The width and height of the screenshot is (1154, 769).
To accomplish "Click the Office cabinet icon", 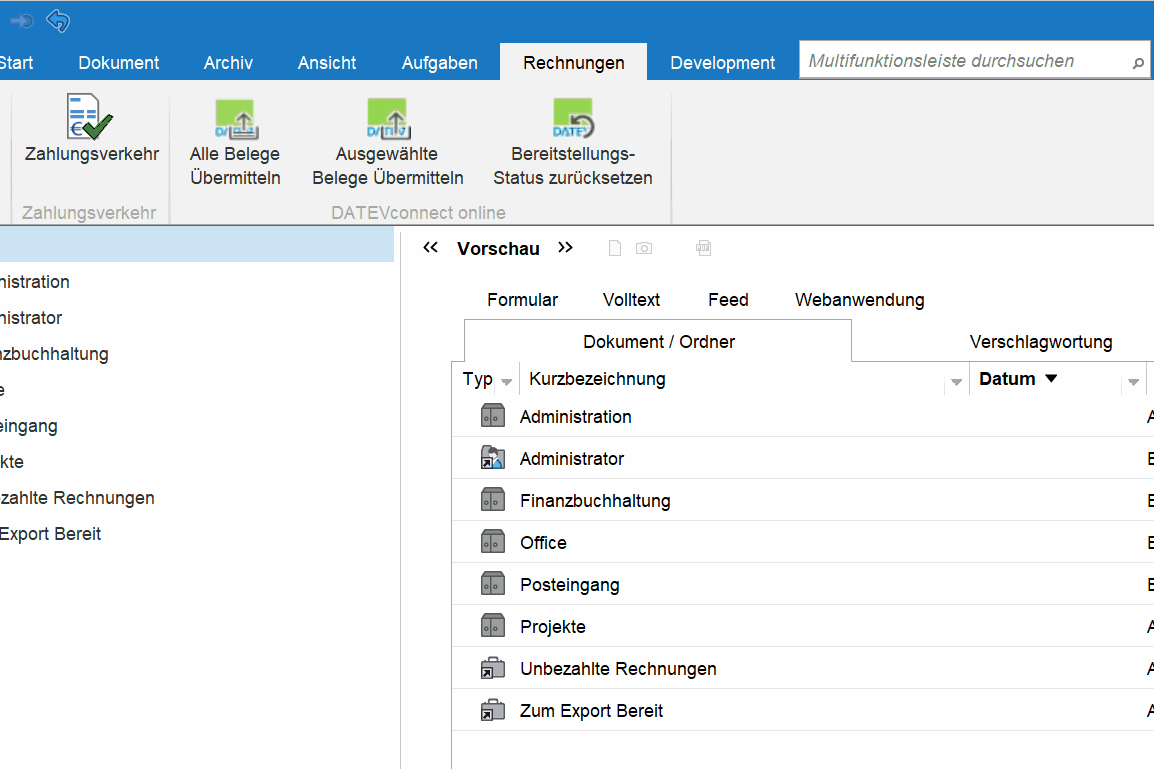I will pyautogui.click(x=493, y=542).
